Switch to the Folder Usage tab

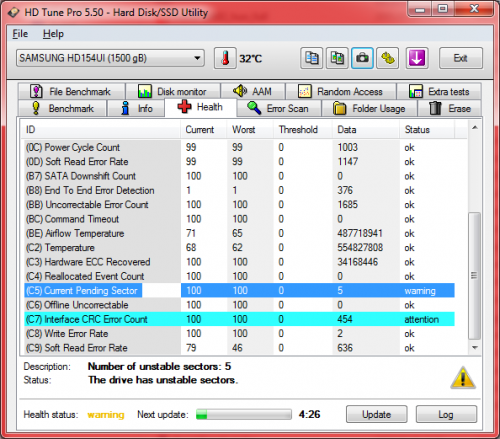[369, 108]
